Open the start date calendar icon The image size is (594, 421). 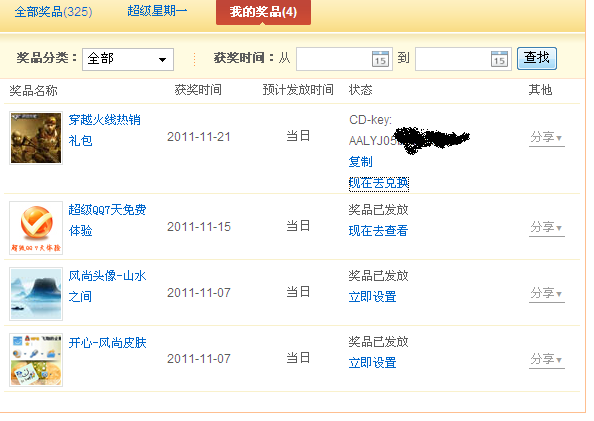coord(380,59)
